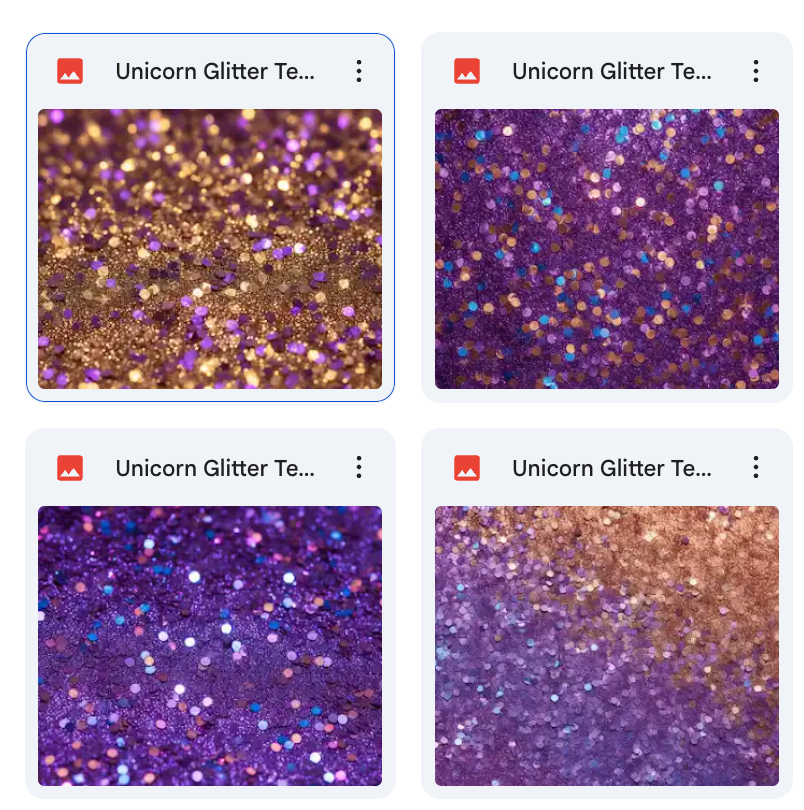Click the "Unicorn Glitter Te..." title on the selected card

click(x=215, y=71)
